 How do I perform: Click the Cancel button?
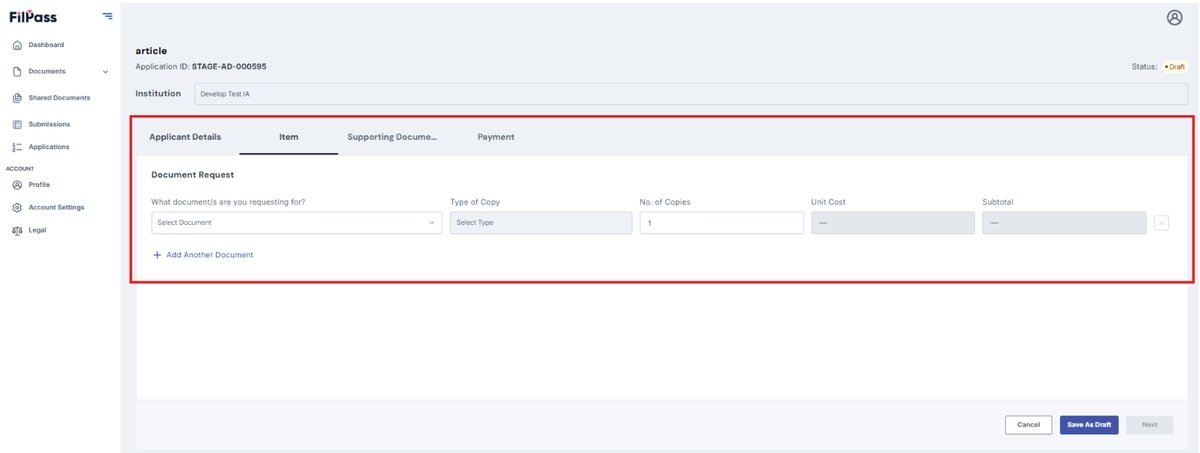coord(1028,425)
